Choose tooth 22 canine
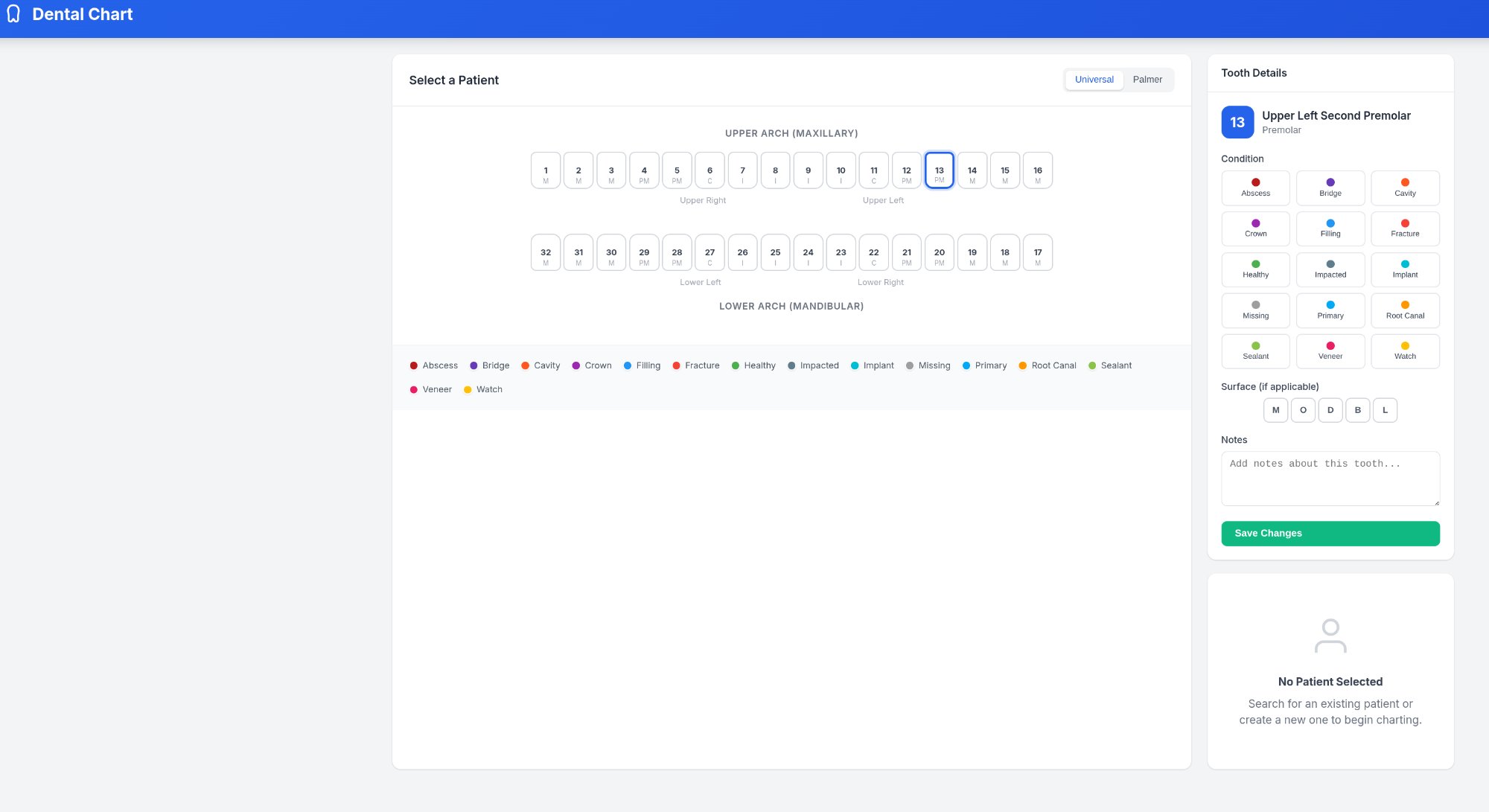 (x=873, y=252)
